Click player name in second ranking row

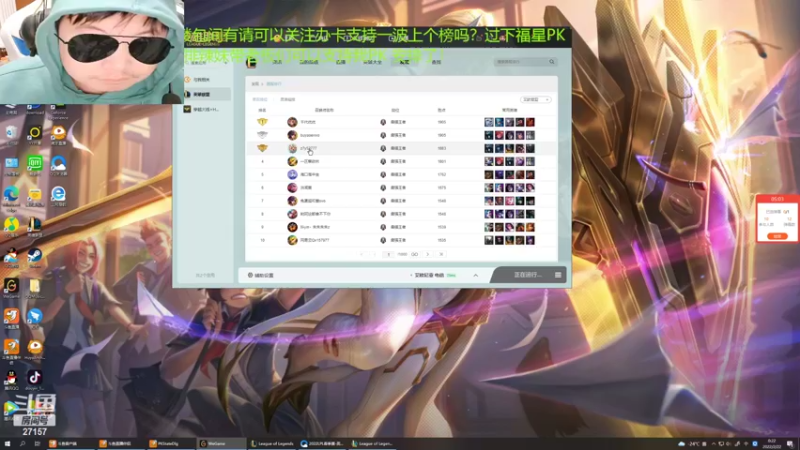310,135
